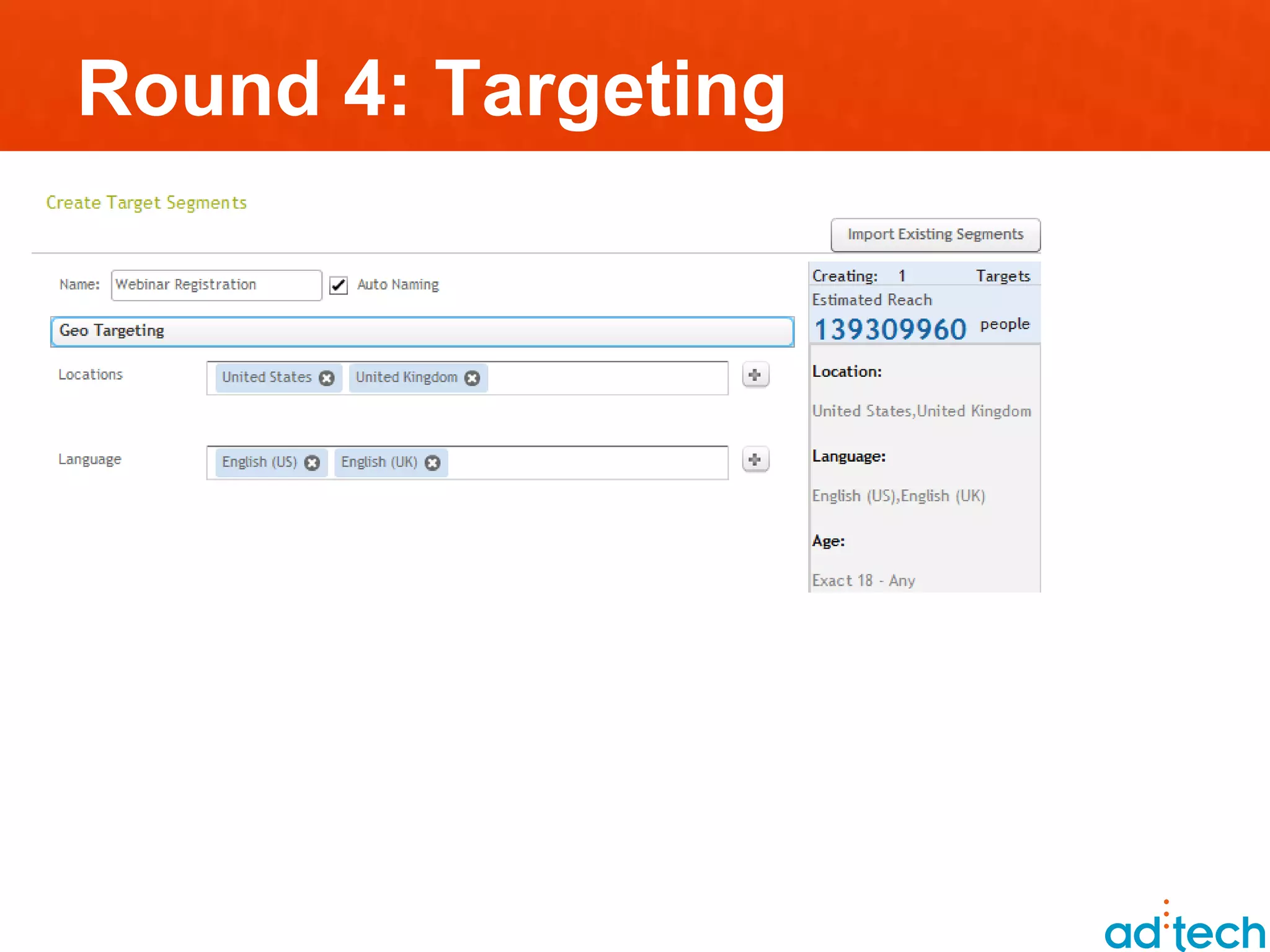The width and height of the screenshot is (1270, 952).
Task: Edit the Webinar Registration name field
Action: (216, 285)
